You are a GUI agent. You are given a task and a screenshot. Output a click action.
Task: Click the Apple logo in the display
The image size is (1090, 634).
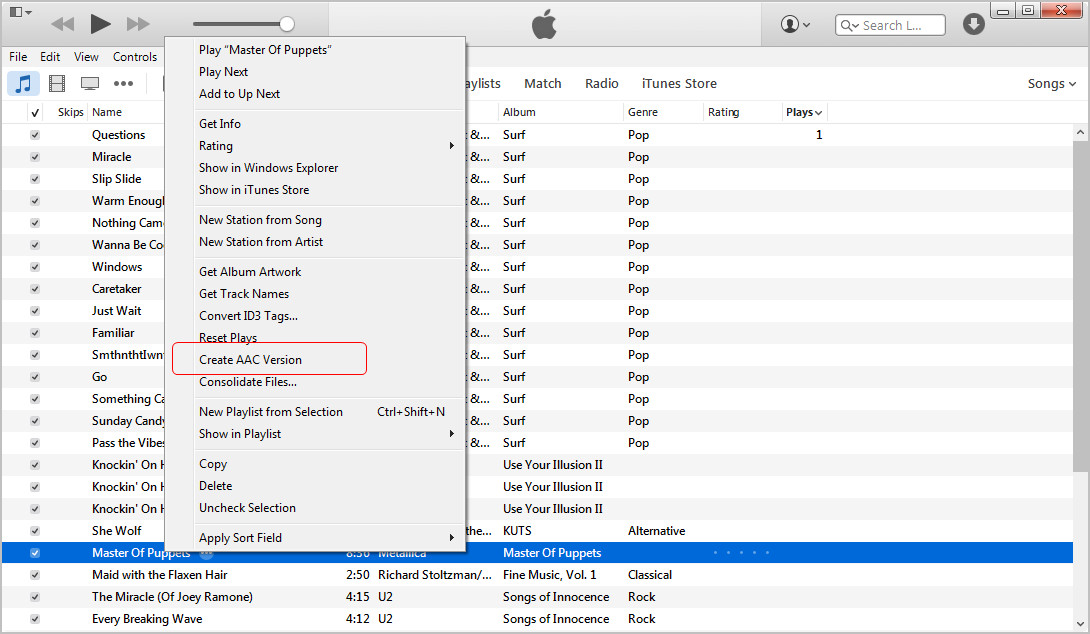coord(544,24)
